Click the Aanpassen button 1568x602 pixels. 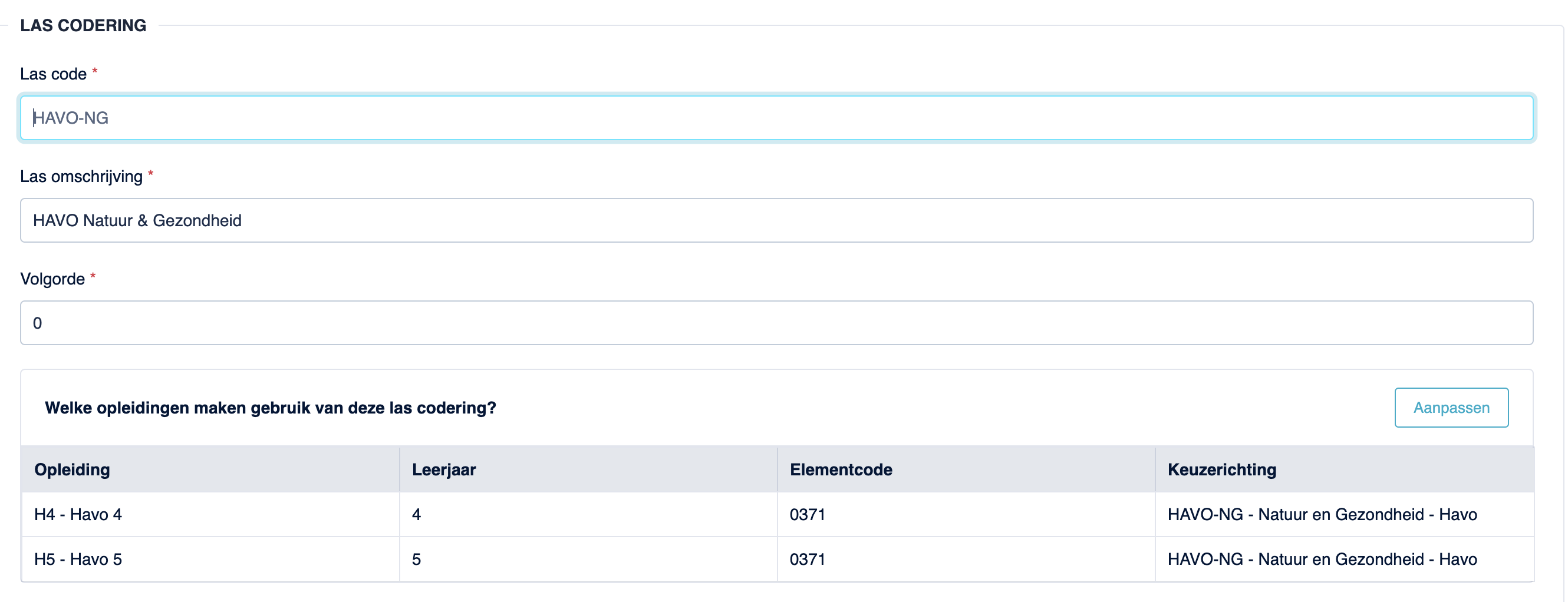coord(1451,408)
